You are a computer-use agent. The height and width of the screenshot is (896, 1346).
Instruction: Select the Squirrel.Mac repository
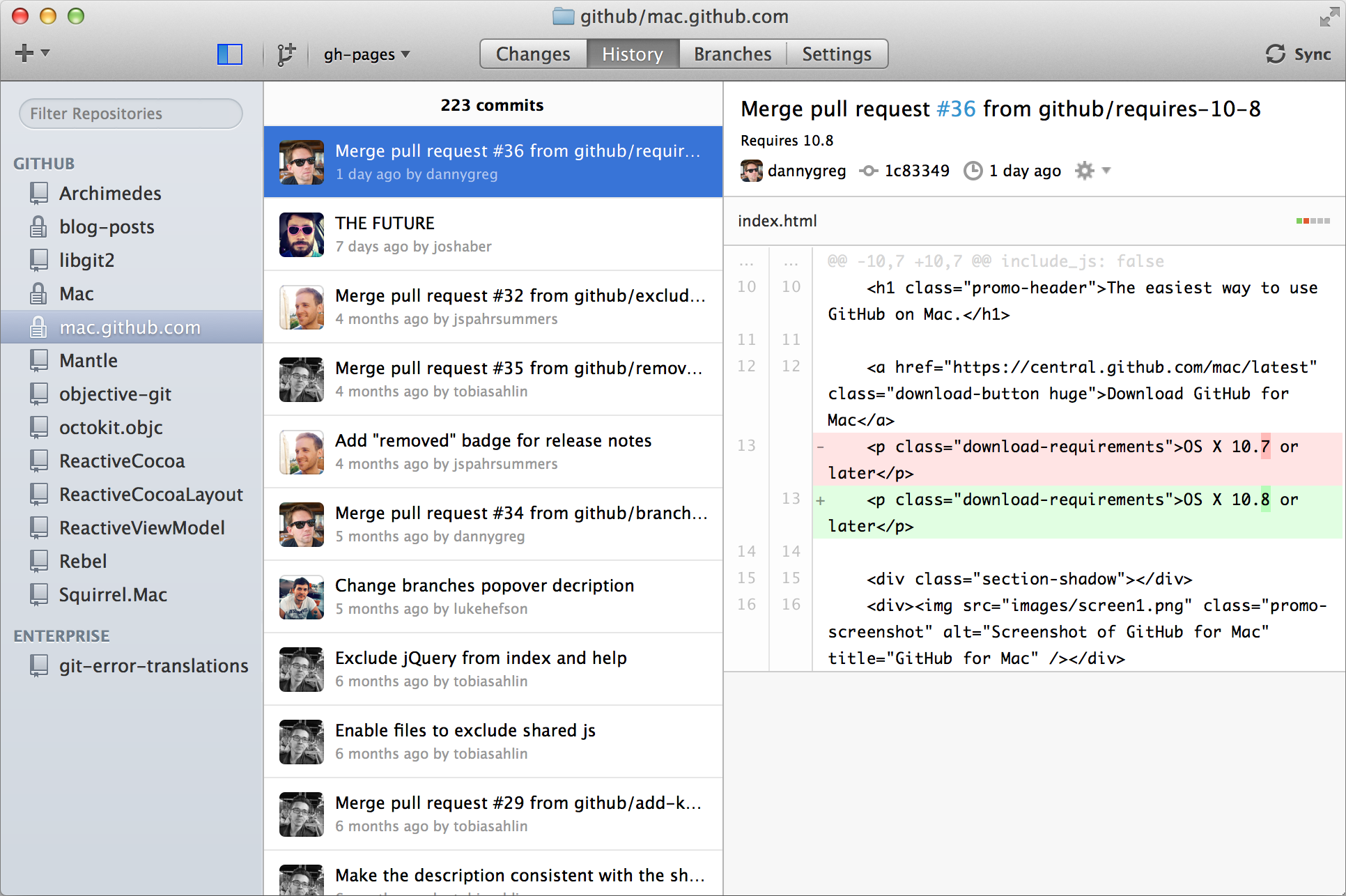point(132,595)
